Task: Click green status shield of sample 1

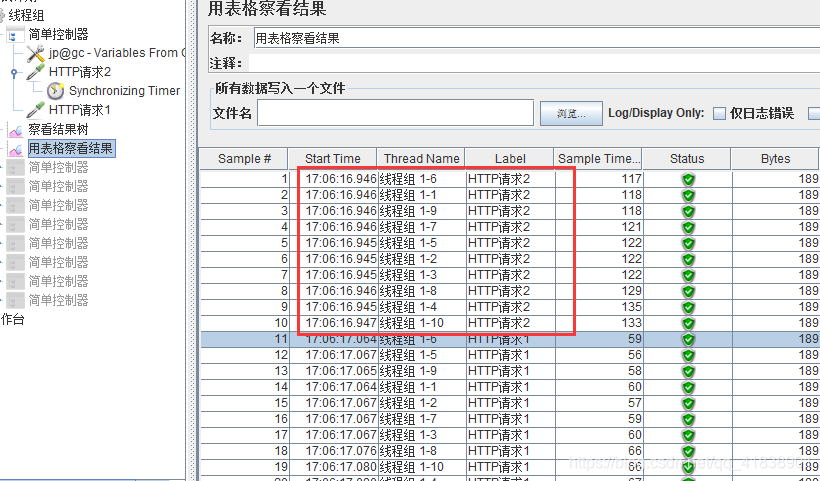Action: tap(688, 179)
